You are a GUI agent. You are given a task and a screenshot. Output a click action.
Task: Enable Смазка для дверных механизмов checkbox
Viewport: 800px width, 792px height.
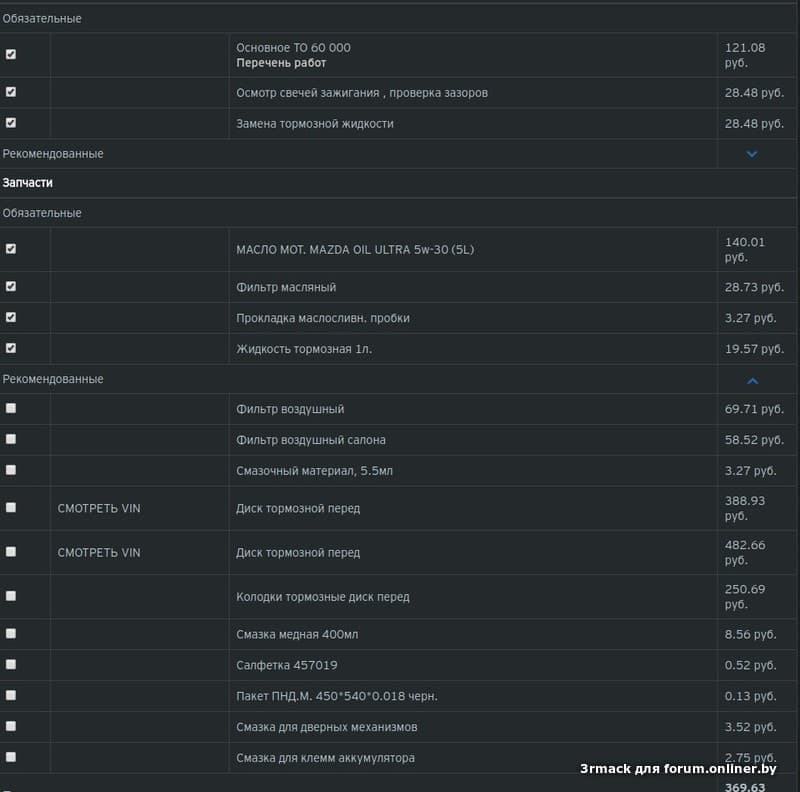tap(11, 726)
